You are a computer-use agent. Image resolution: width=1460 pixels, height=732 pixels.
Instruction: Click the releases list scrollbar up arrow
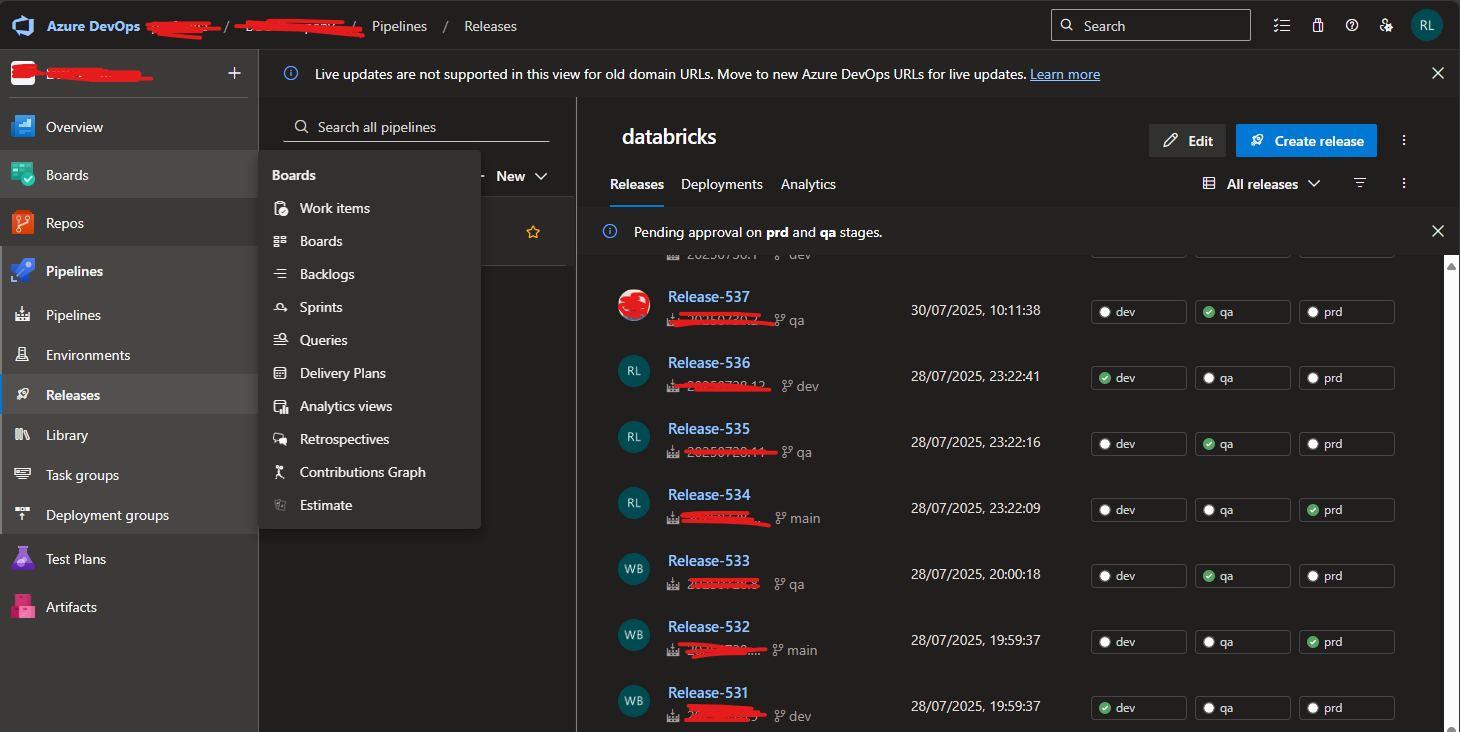click(1451, 265)
